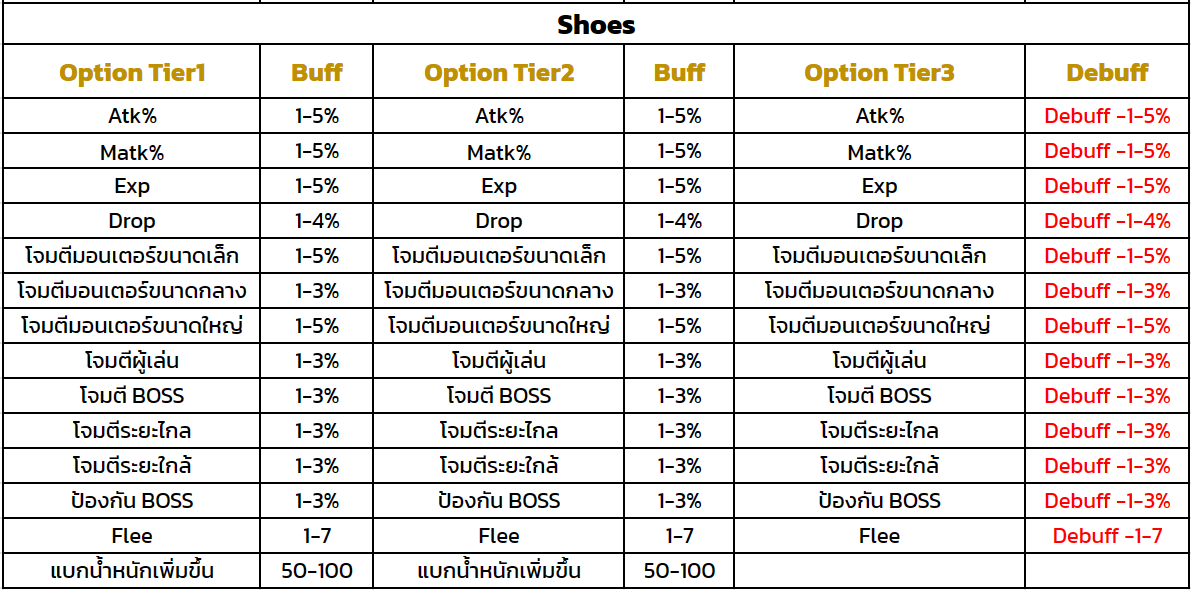Click the "Option Tier3" column header
The width and height of the screenshot is (1191, 590).
click(x=879, y=73)
